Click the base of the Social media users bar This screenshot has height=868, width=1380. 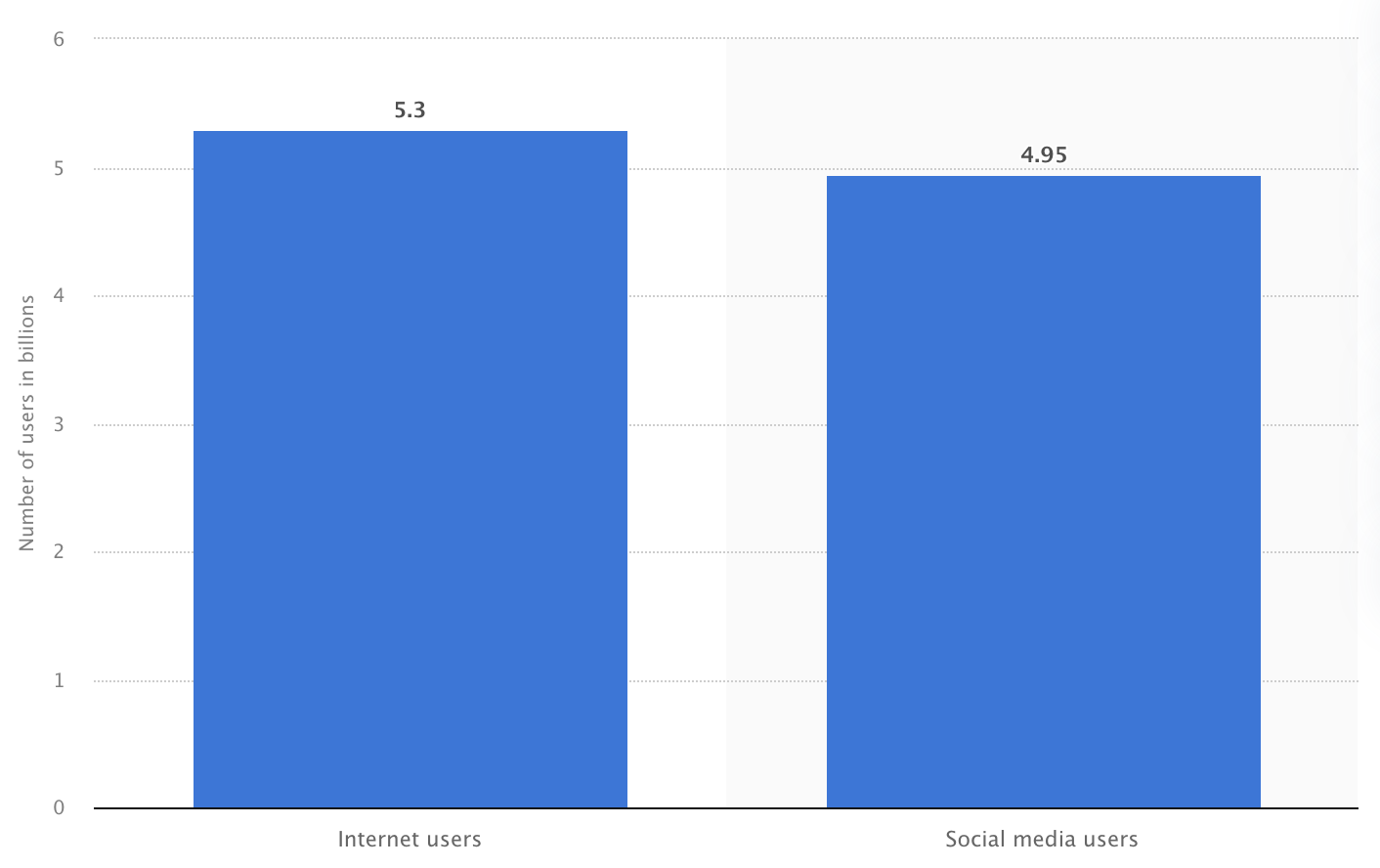[1043, 803]
